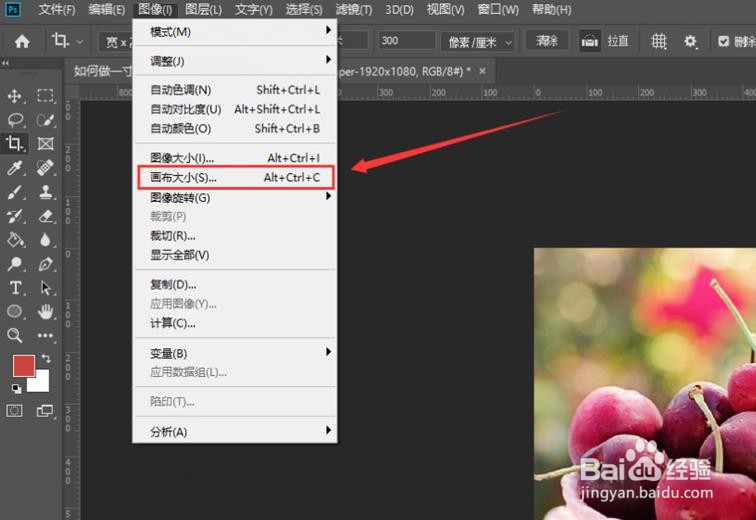Toggle the Delete Cropped Pixels checkbox

pyautogui.click(x=723, y=41)
